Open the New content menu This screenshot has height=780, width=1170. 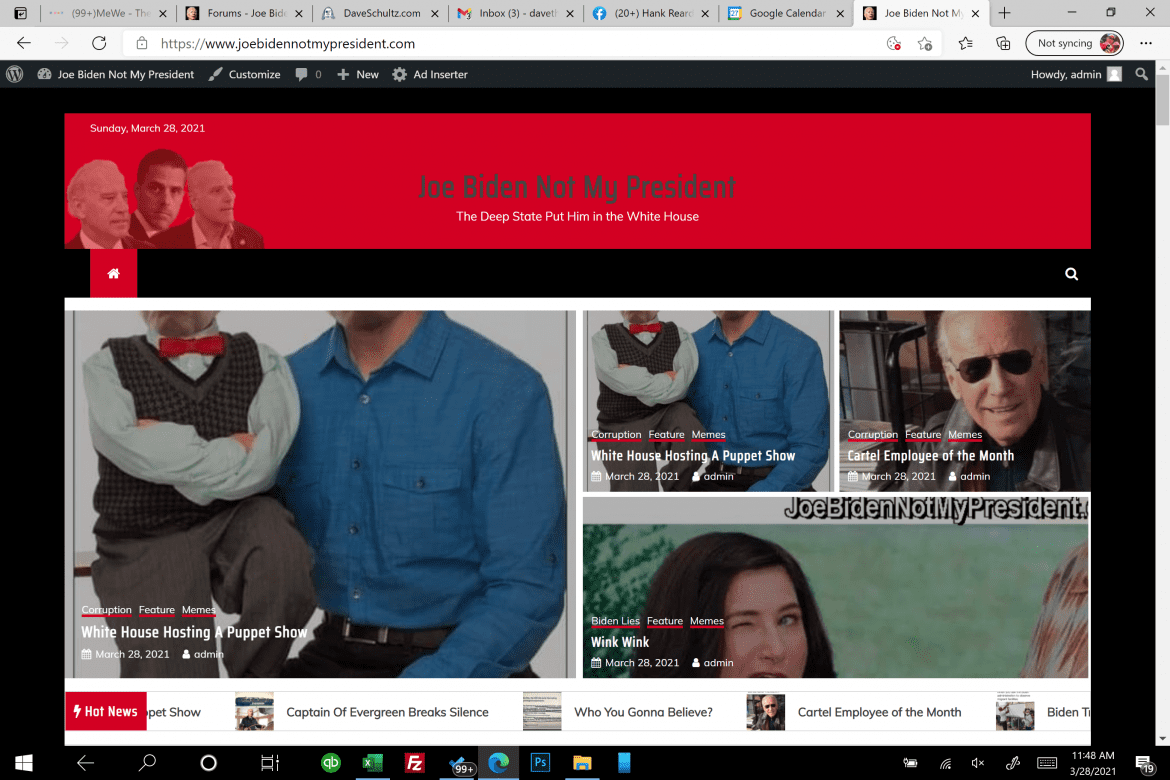(358, 74)
